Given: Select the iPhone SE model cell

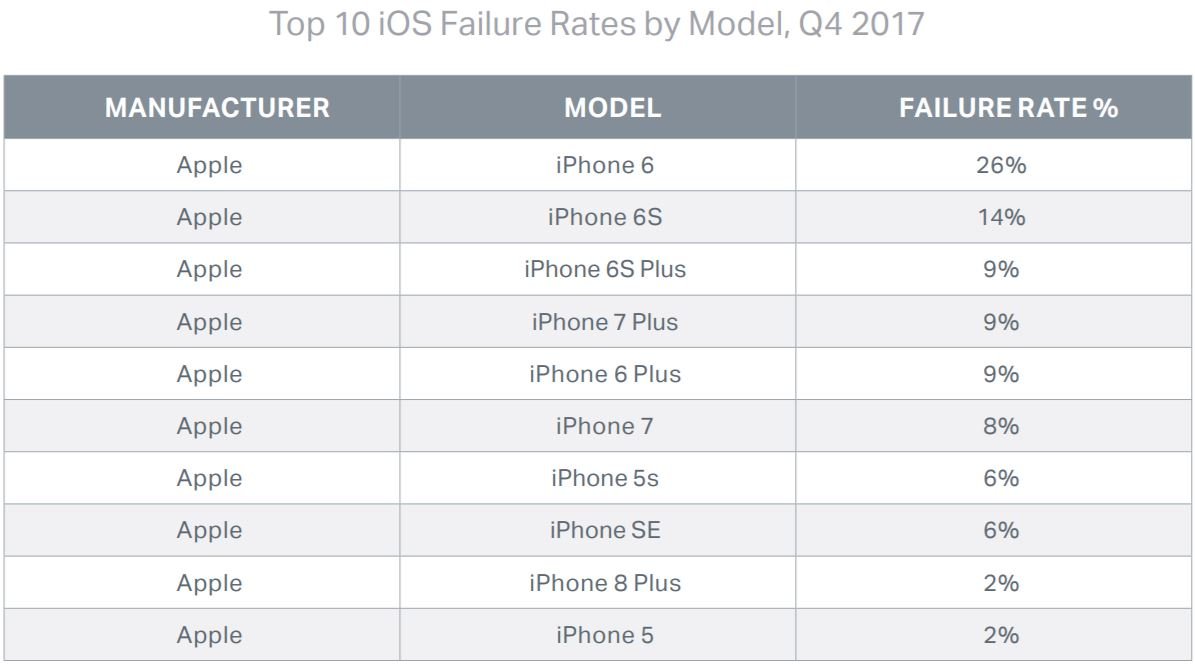Looking at the screenshot, I should tap(598, 530).
